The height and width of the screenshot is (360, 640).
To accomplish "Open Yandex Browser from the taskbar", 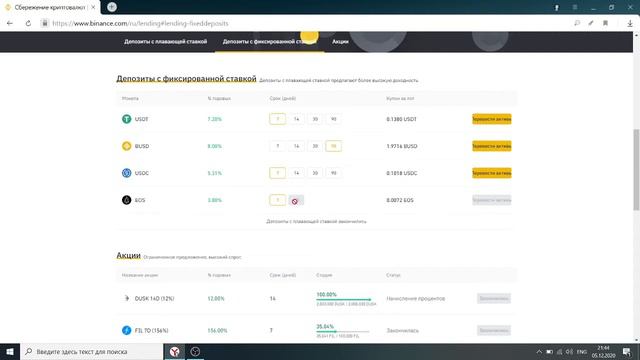I will pyautogui.click(x=174, y=351).
